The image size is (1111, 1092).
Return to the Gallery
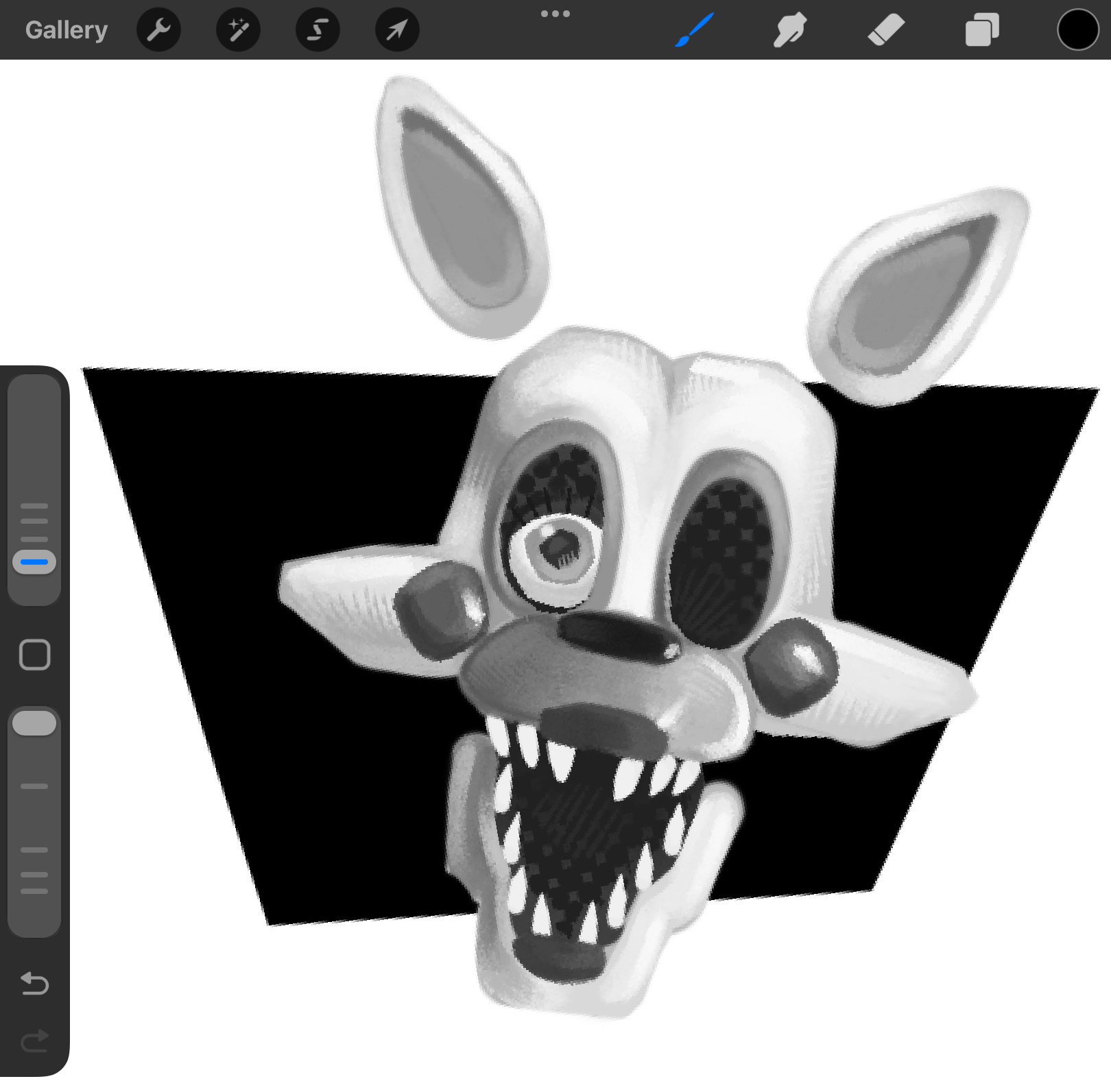click(67, 30)
